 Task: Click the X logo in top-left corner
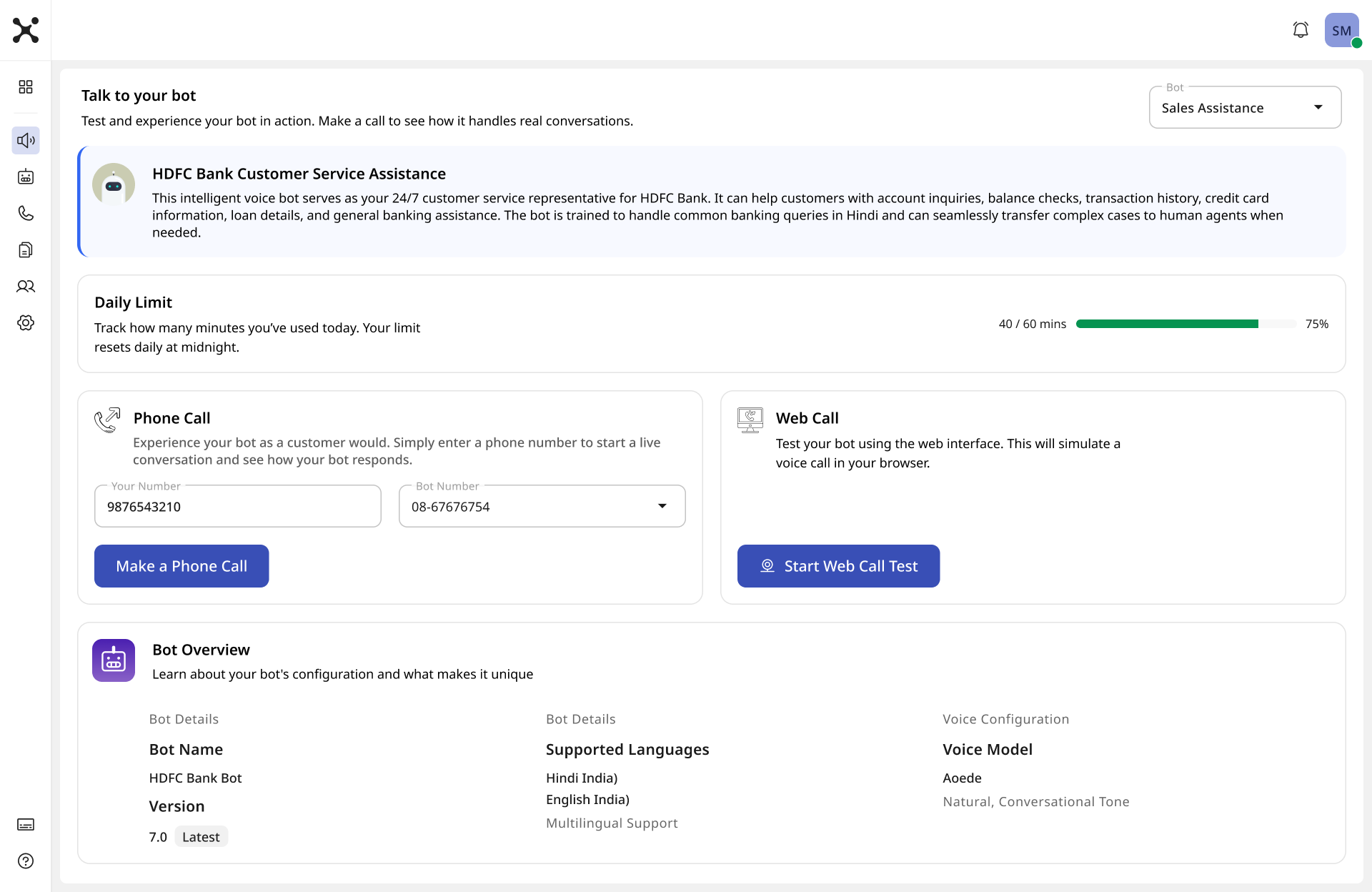[26, 30]
